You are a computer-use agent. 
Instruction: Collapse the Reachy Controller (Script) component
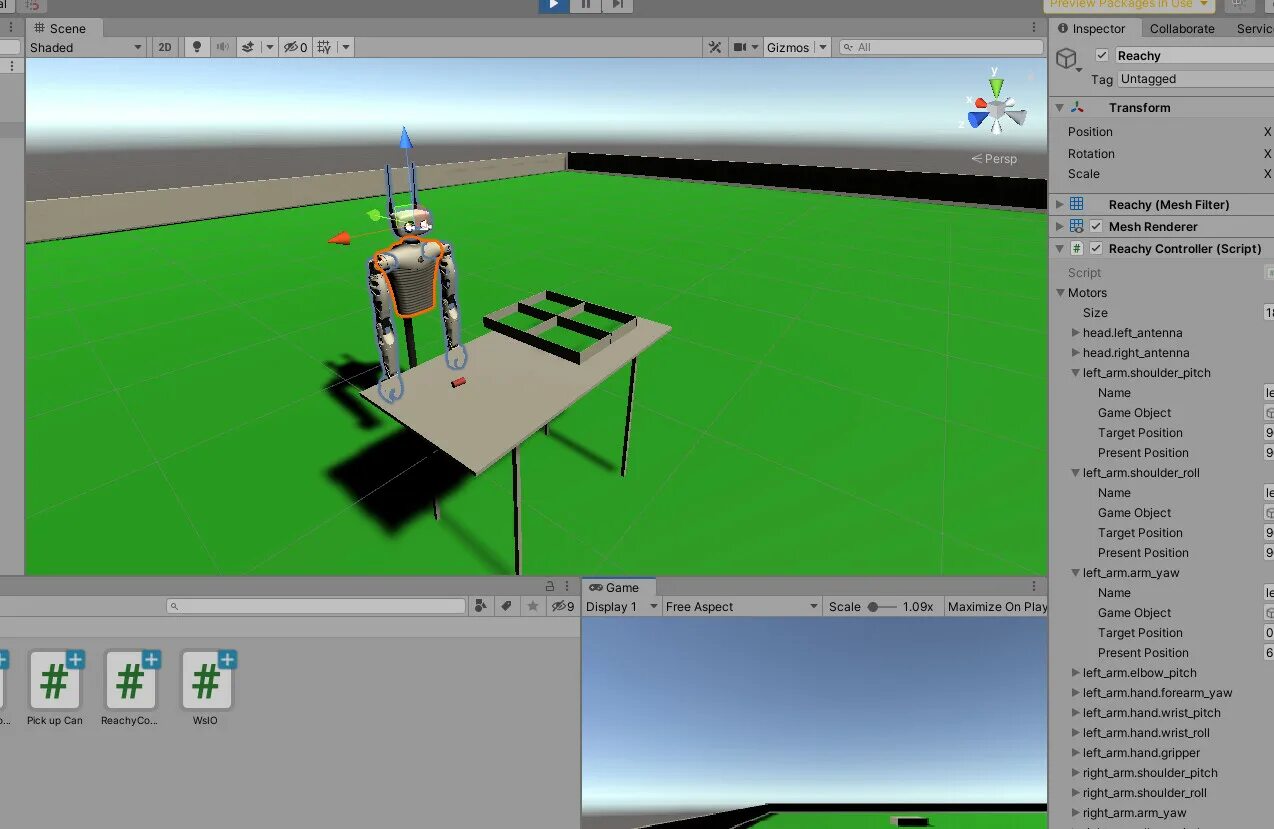point(1059,248)
